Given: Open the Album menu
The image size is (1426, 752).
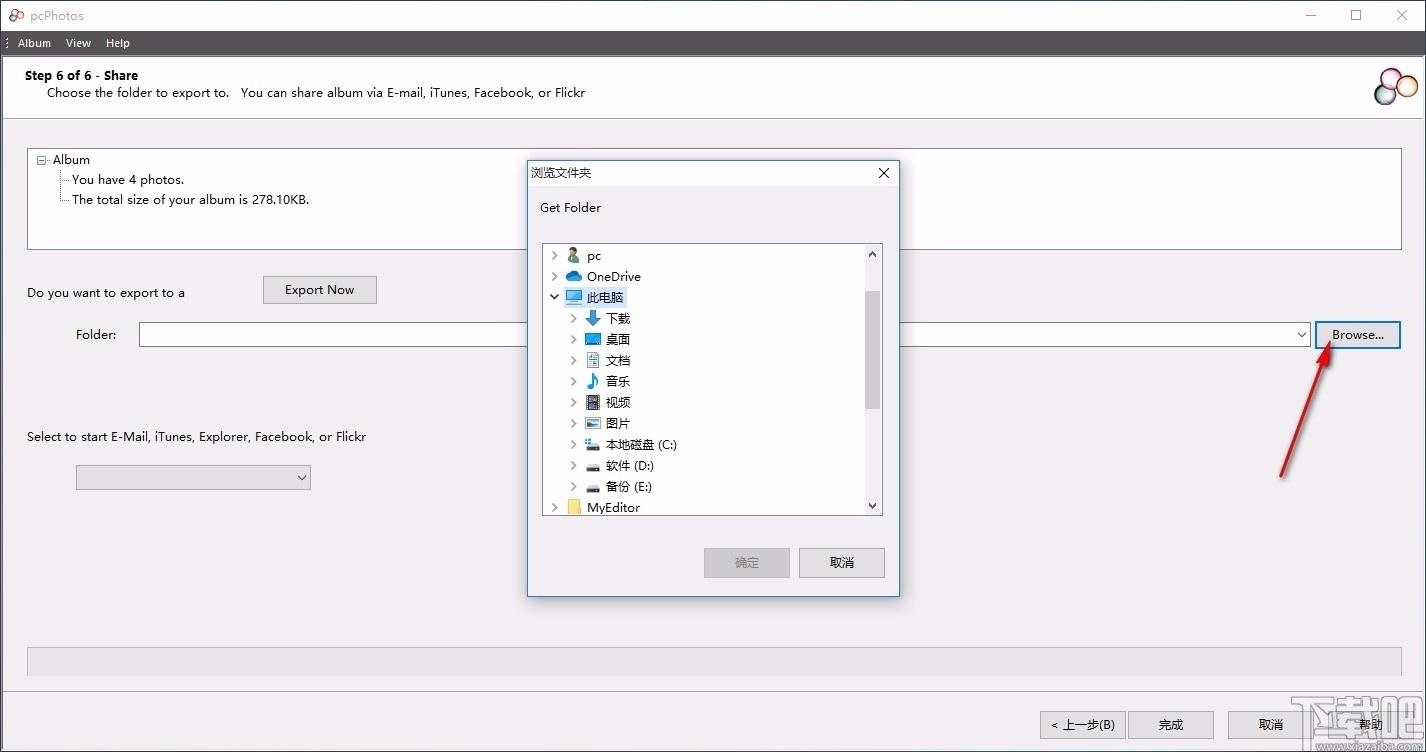Looking at the screenshot, I should (34, 43).
